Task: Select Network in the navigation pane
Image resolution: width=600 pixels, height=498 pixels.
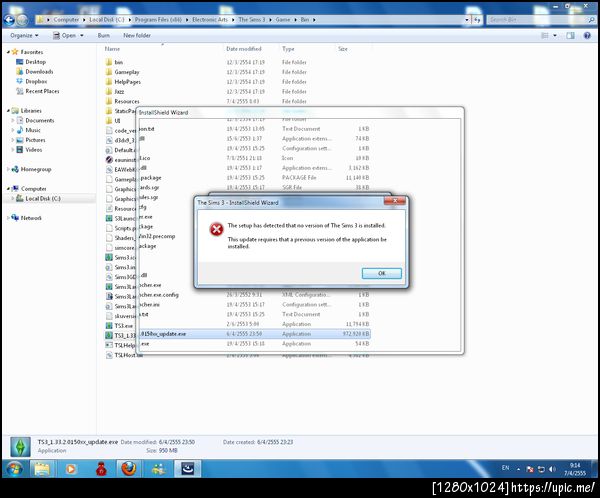Action: click(x=31, y=218)
